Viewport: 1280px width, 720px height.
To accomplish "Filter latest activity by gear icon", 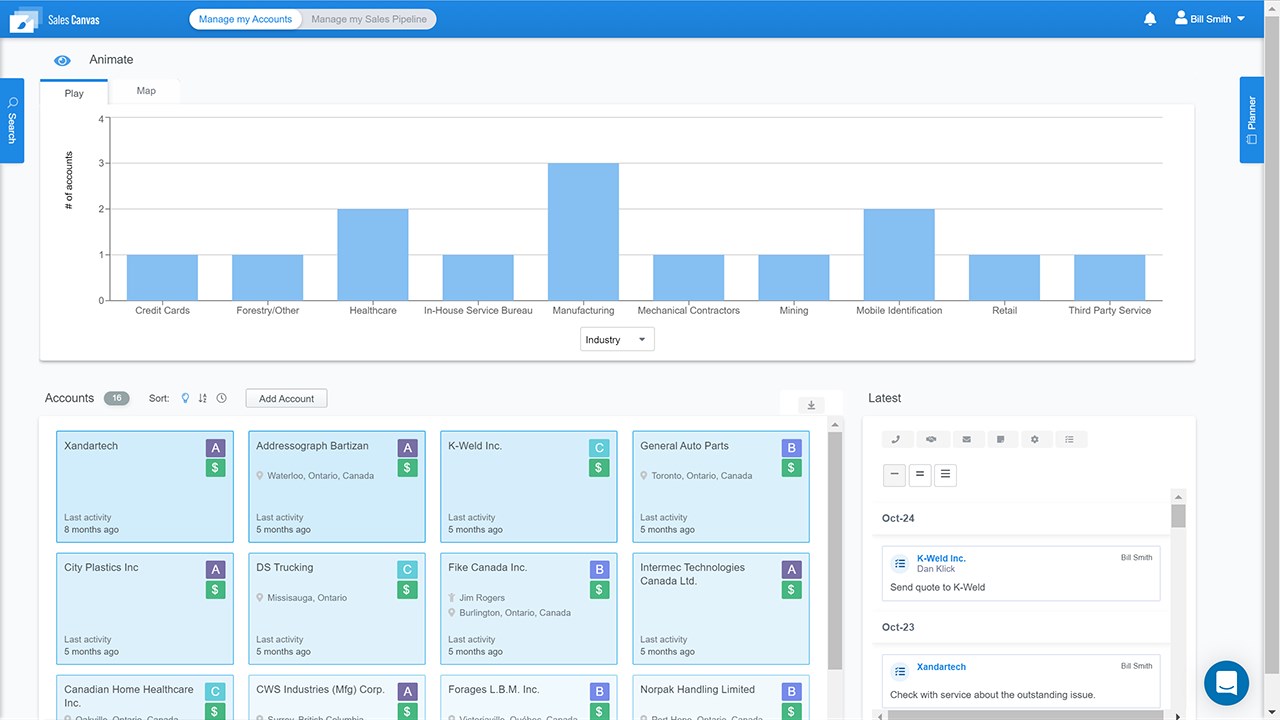I will 1035,439.
